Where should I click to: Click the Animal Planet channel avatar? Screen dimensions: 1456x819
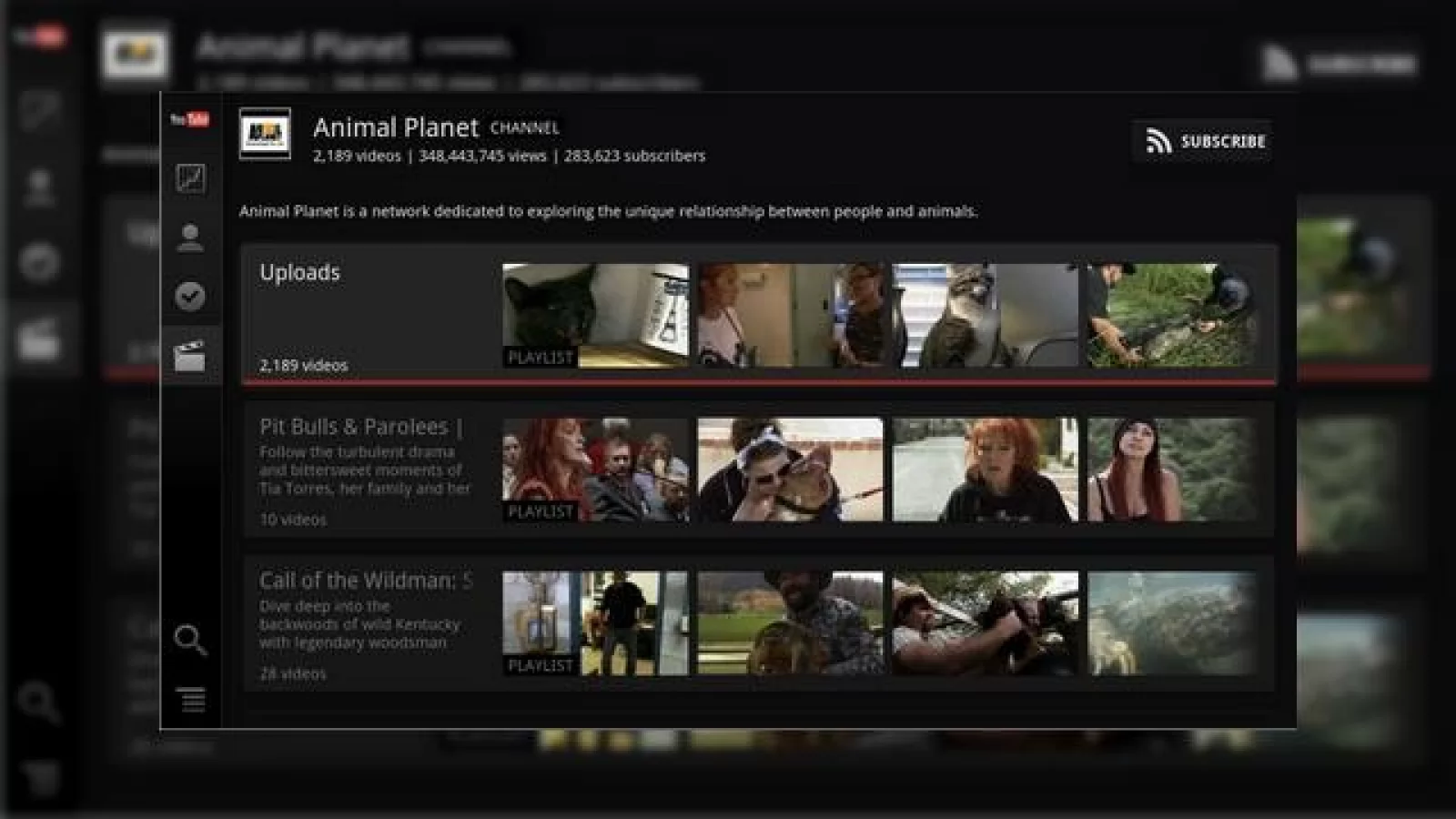265,134
